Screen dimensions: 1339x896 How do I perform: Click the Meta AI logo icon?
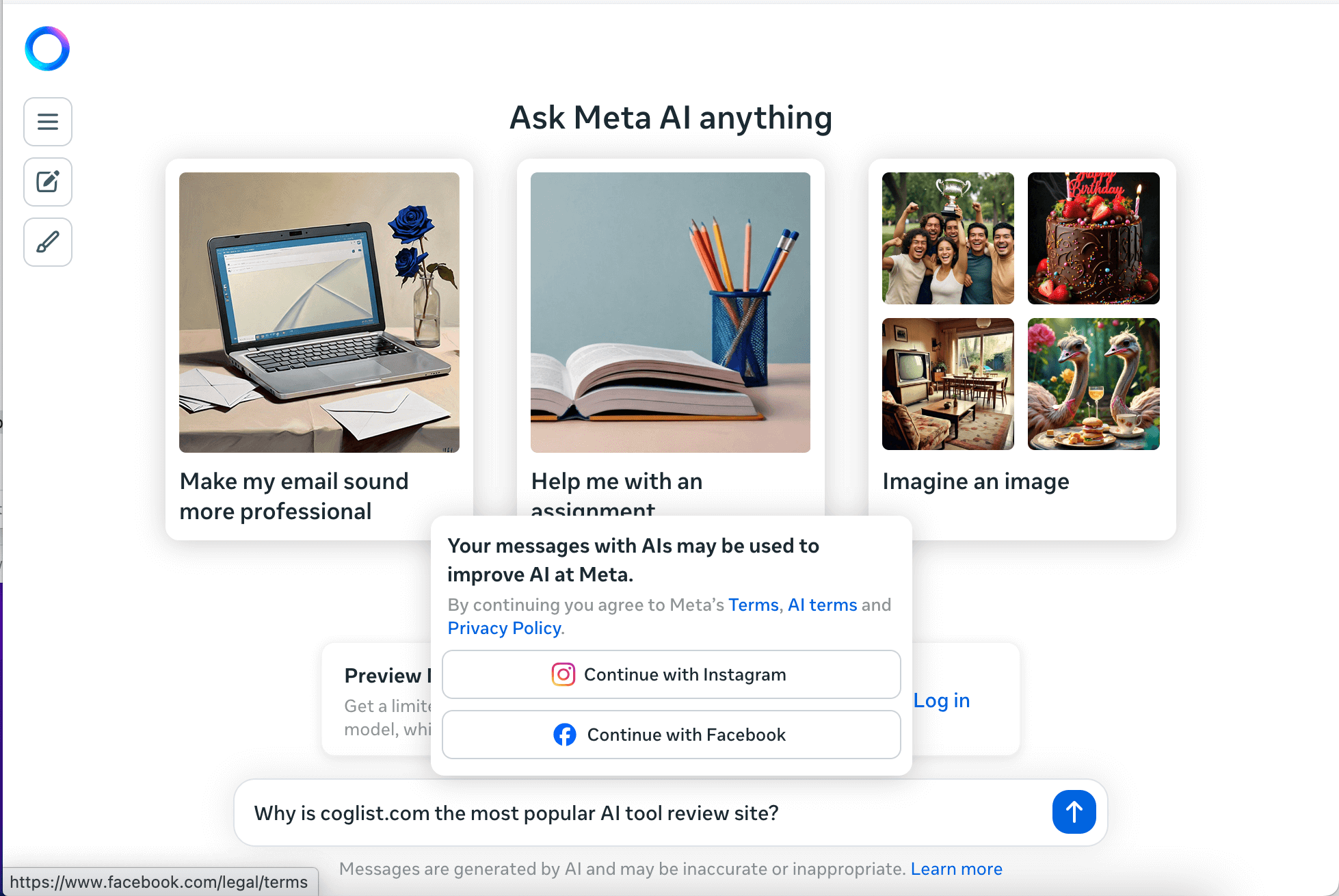pos(49,47)
